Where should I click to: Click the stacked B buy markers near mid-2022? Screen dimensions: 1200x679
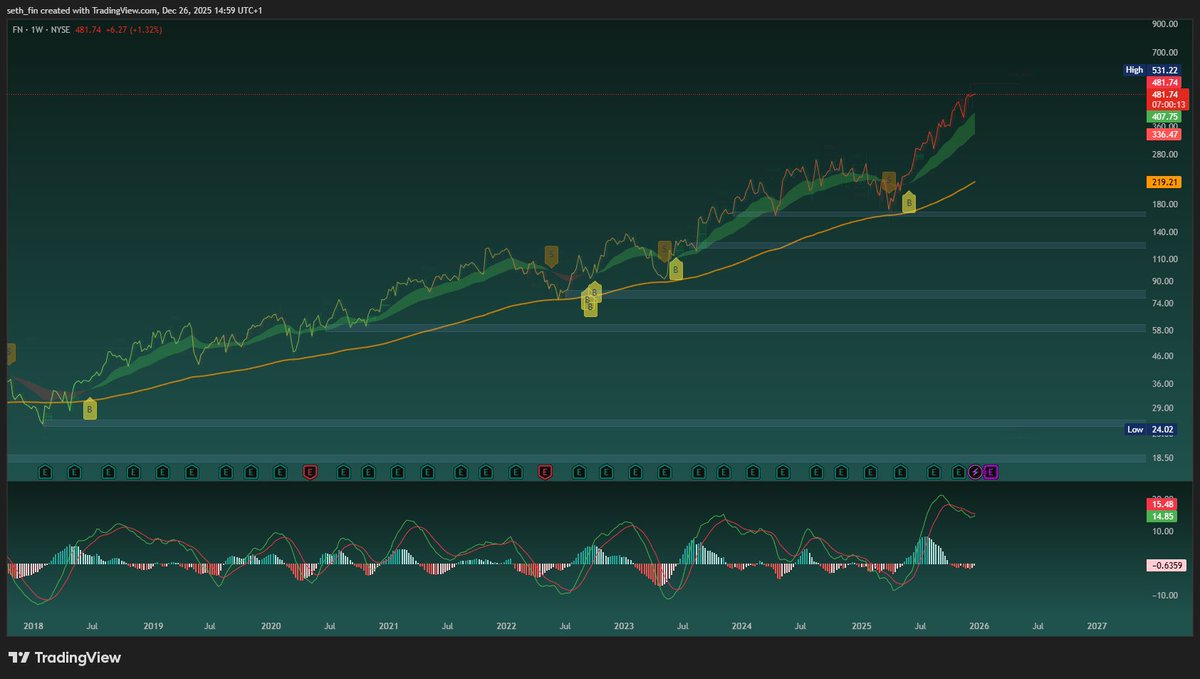point(589,301)
